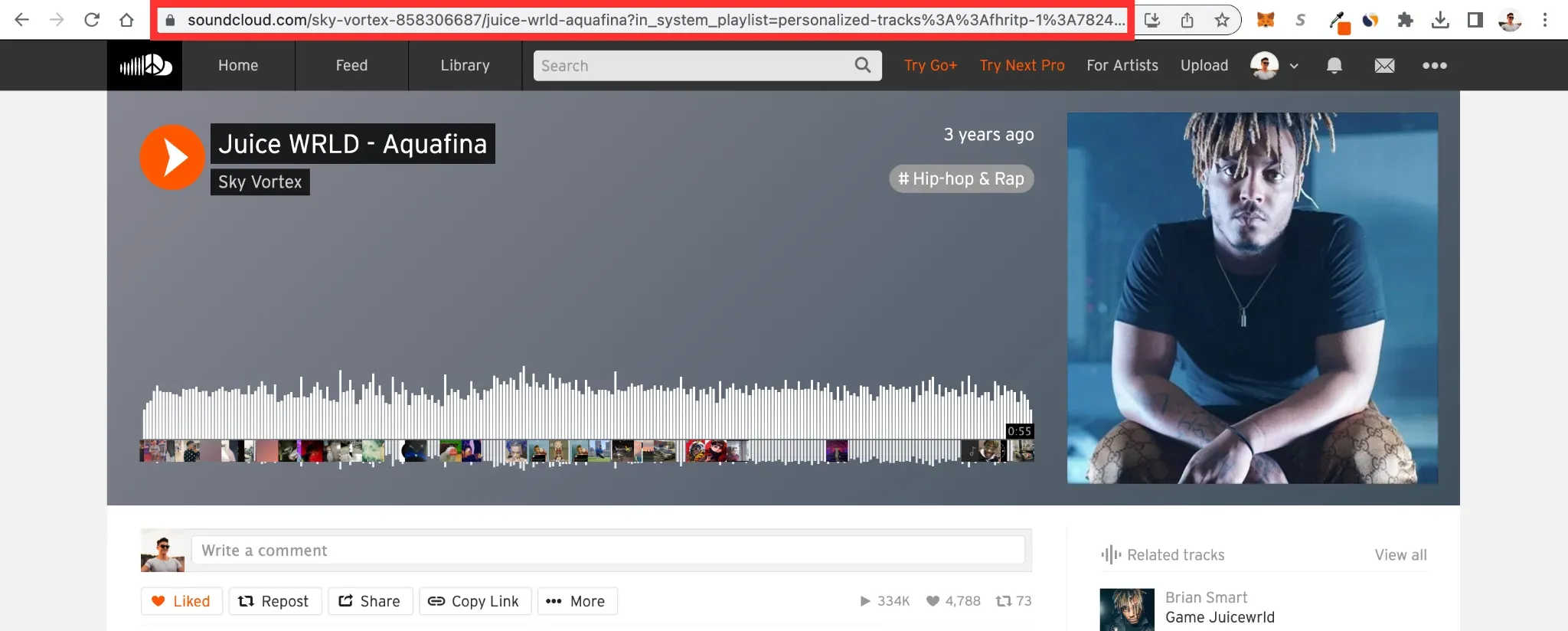The width and height of the screenshot is (1568, 631).
Task: Click the search magnifier icon
Action: (863, 66)
